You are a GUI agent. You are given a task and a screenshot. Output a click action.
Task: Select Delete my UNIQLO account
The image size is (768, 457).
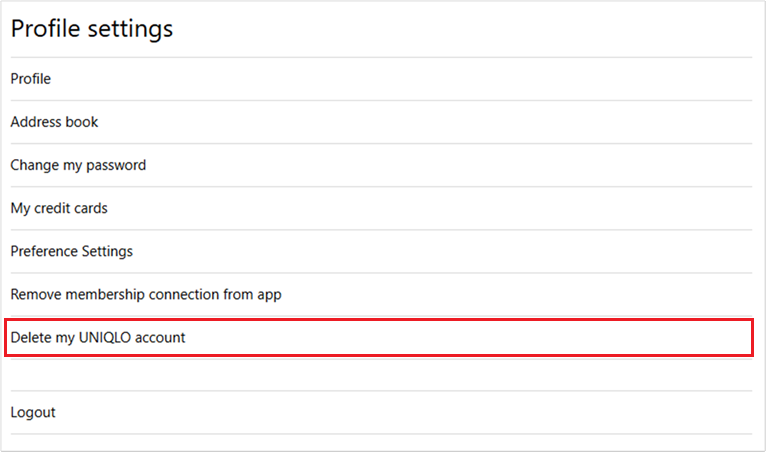coord(98,338)
